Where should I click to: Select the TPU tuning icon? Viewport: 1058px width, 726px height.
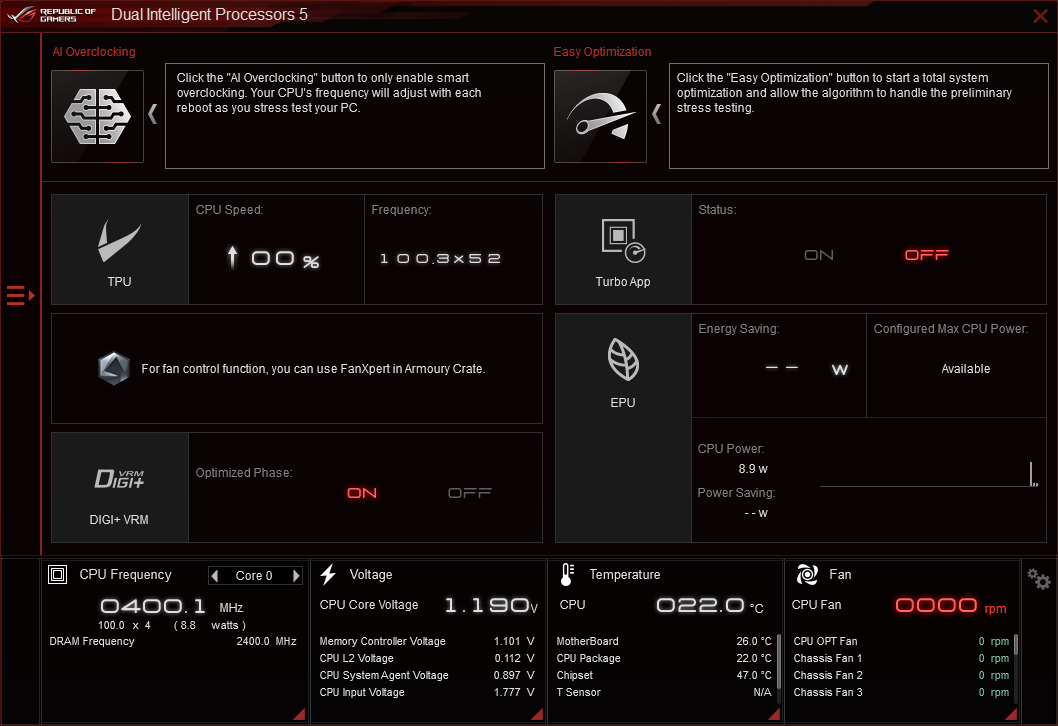[119, 243]
